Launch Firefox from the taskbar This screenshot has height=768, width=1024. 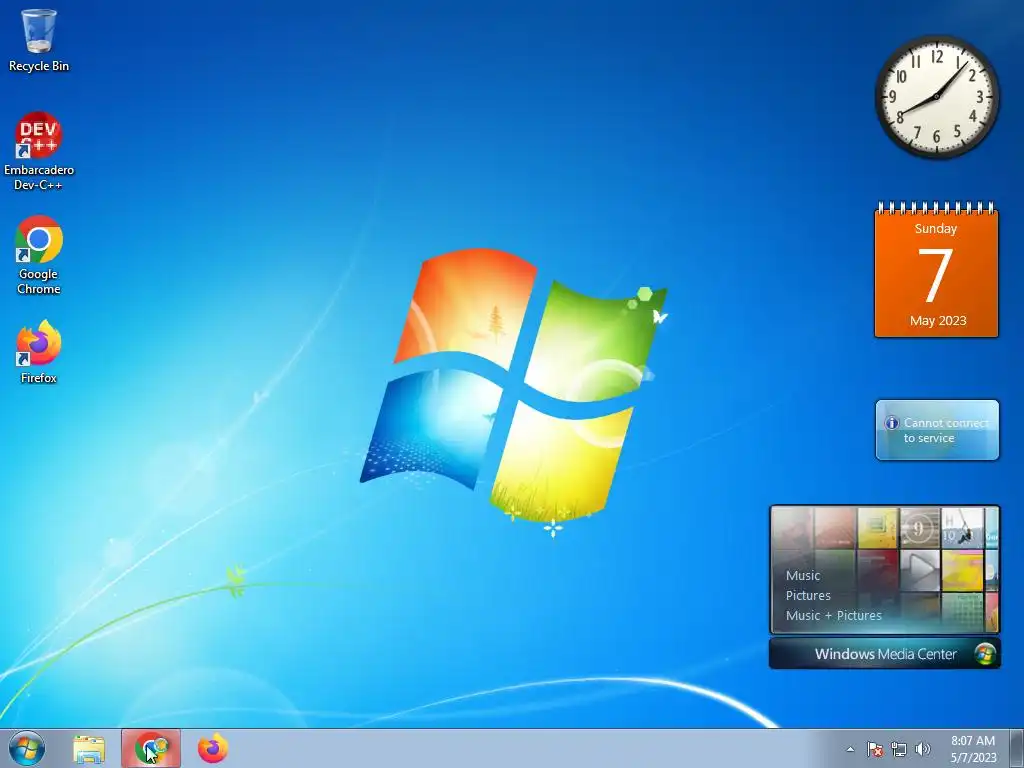pyautogui.click(x=213, y=748)
